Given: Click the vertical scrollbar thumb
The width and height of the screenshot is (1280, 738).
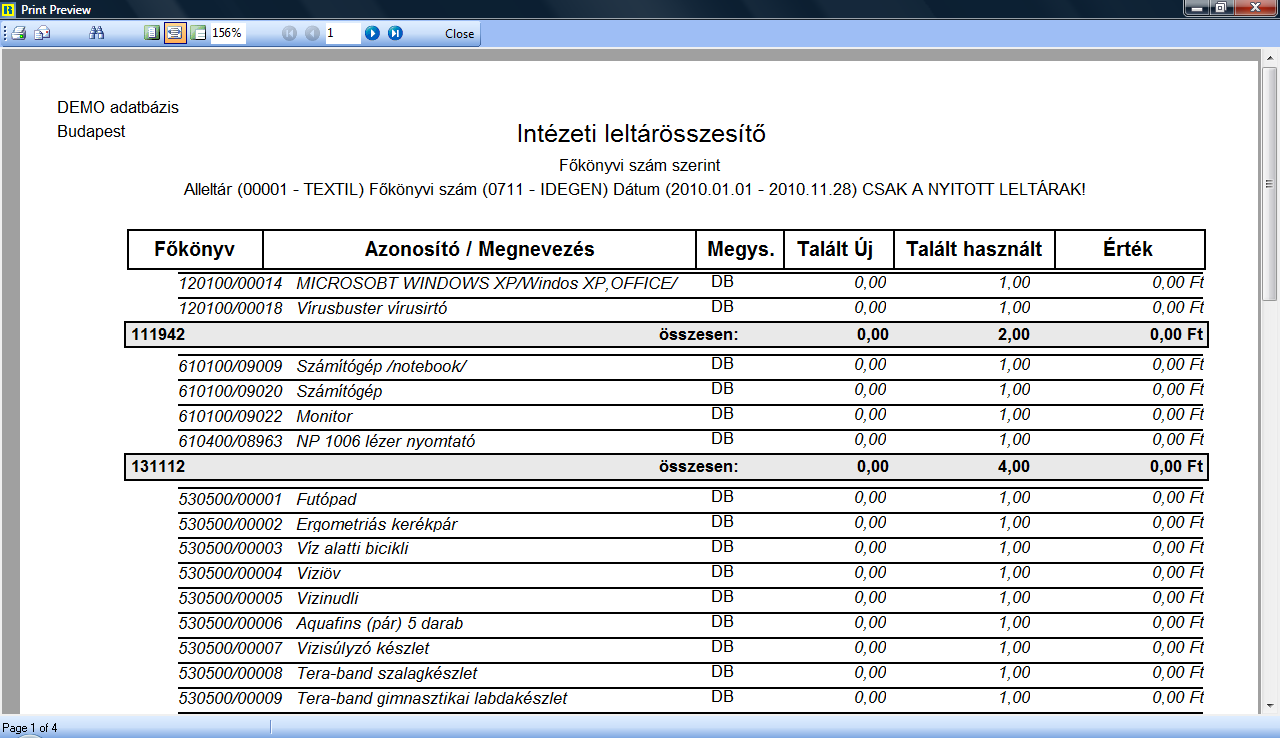Looking at the screenshot, I should pos(1270,185).
